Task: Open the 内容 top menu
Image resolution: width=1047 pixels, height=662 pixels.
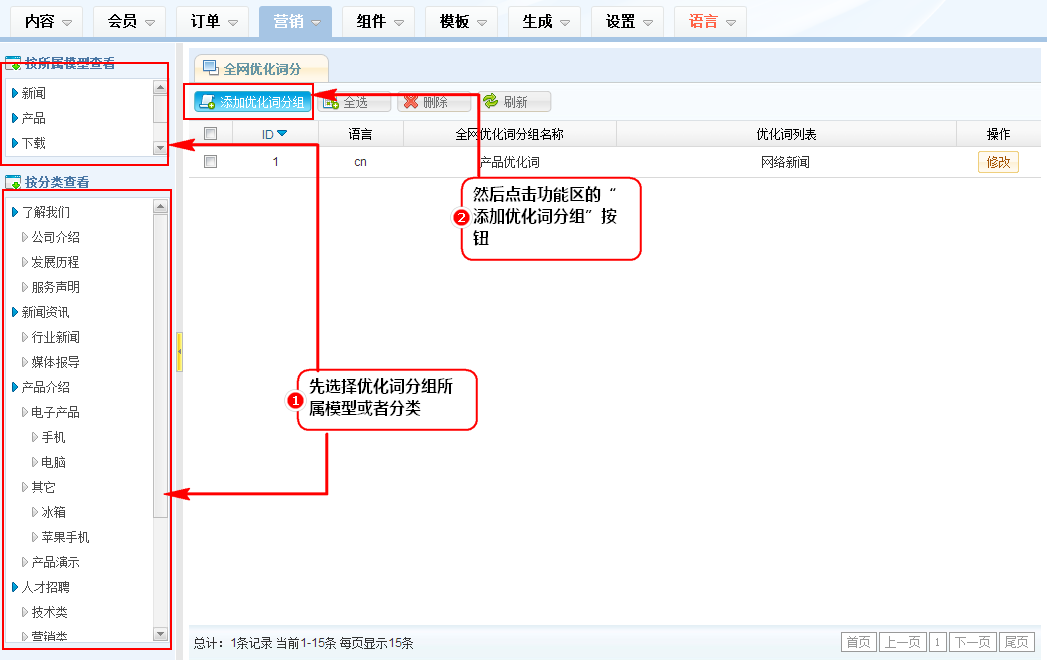Action: pos(48,21)
